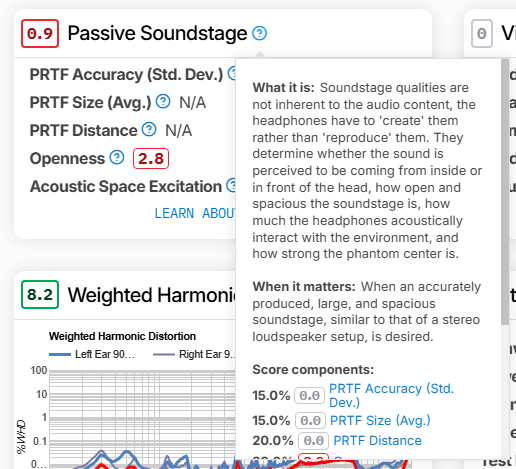Click help icon beside PRTF Distance
516x469 pixels.
(149, 129)
